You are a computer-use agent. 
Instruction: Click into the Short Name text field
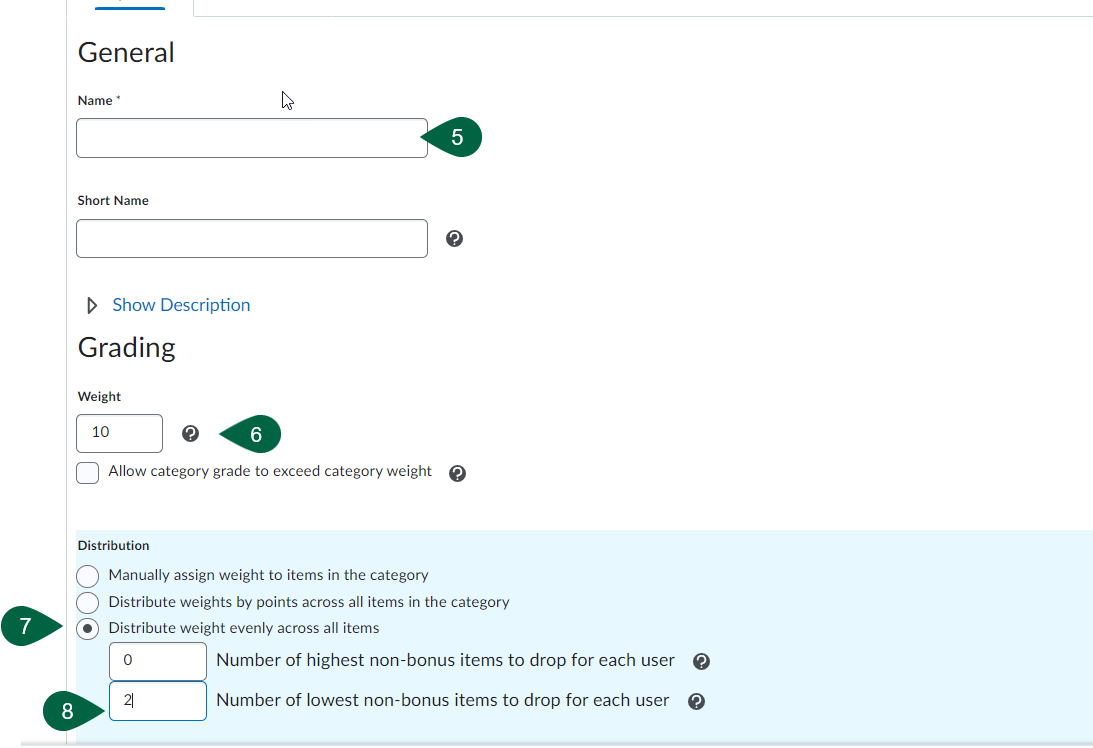(251, 239)
